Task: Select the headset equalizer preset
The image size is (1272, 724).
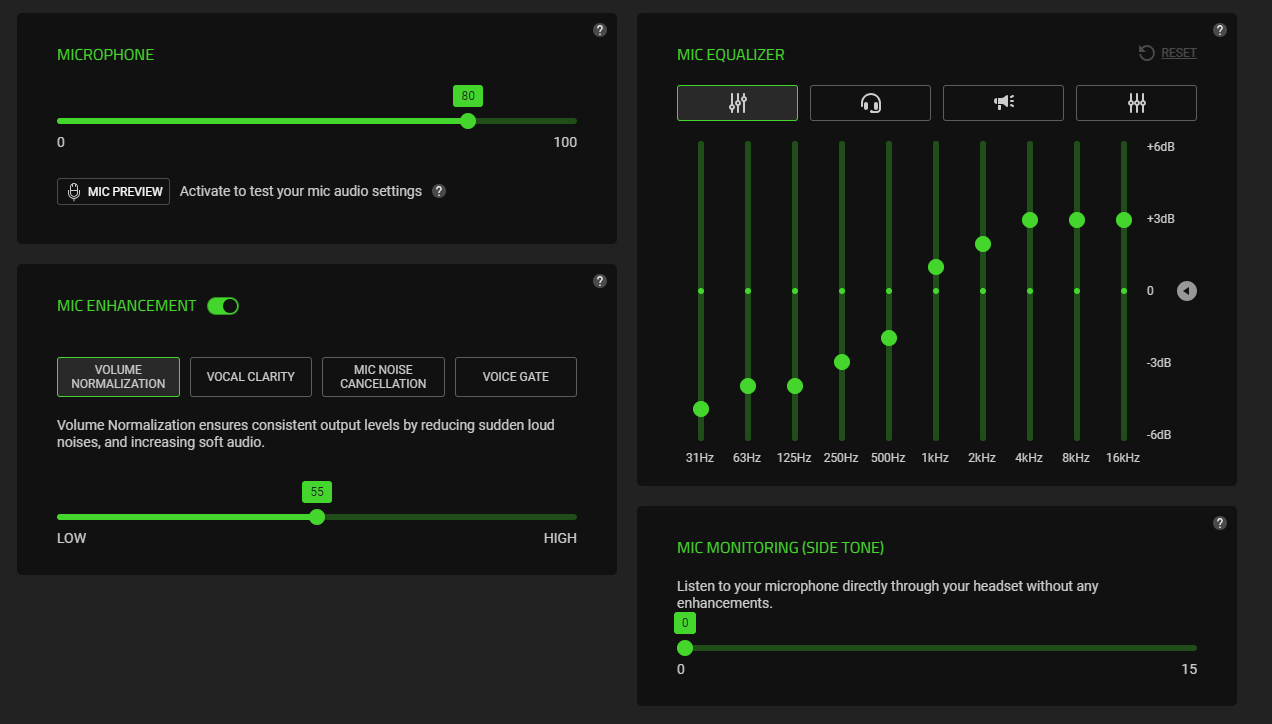Action: tap(870, 103)
